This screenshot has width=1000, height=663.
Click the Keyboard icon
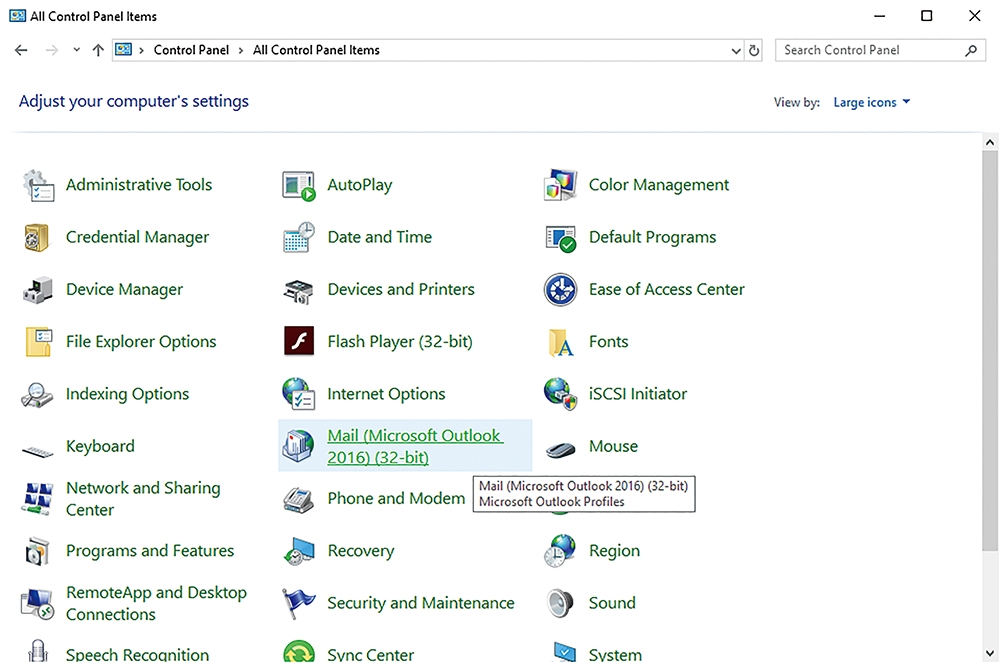click(x=38, y=452)
